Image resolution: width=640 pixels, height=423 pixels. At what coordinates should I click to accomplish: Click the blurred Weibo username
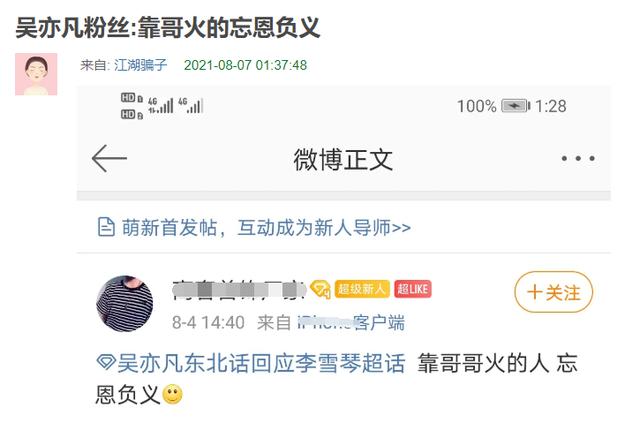pyautogui.click(x=239, y=289)
